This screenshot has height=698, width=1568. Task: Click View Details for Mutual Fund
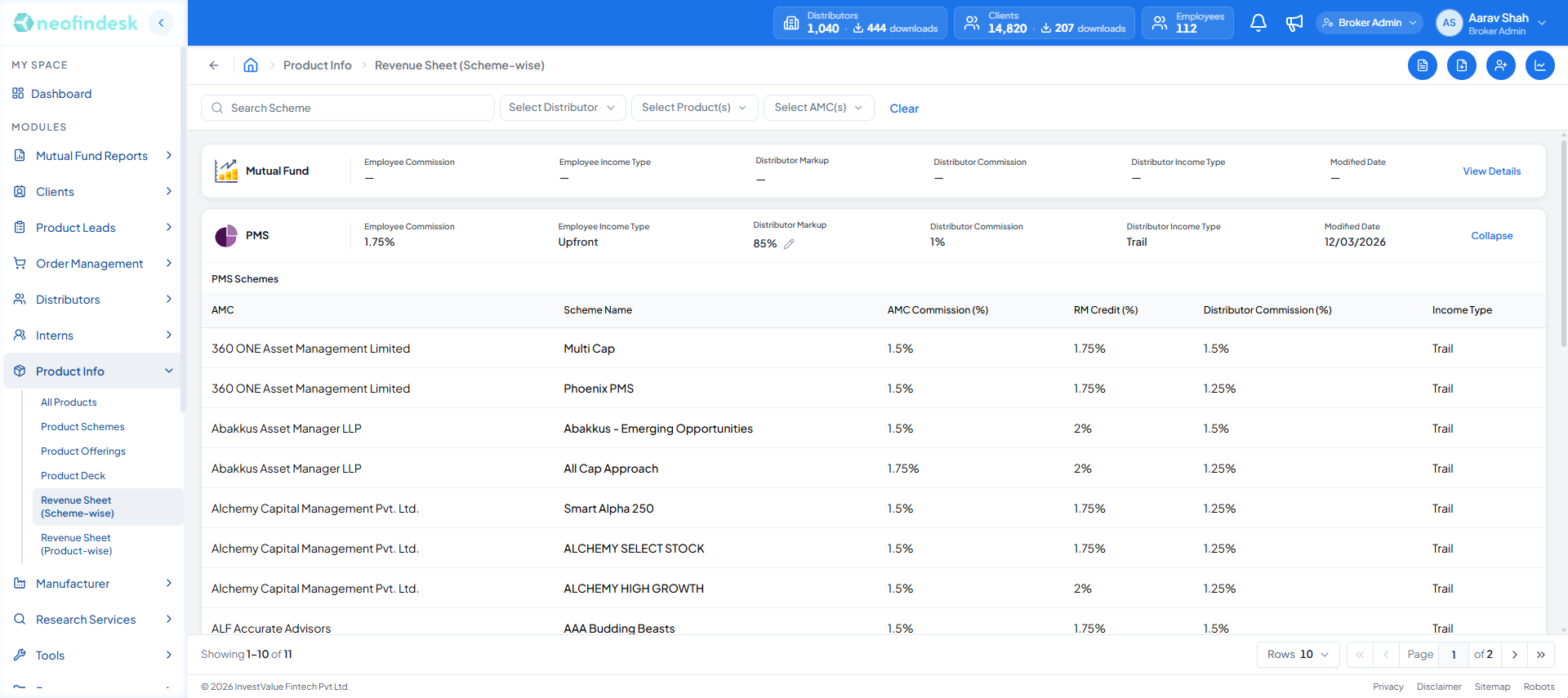(x=1491, y=171)
